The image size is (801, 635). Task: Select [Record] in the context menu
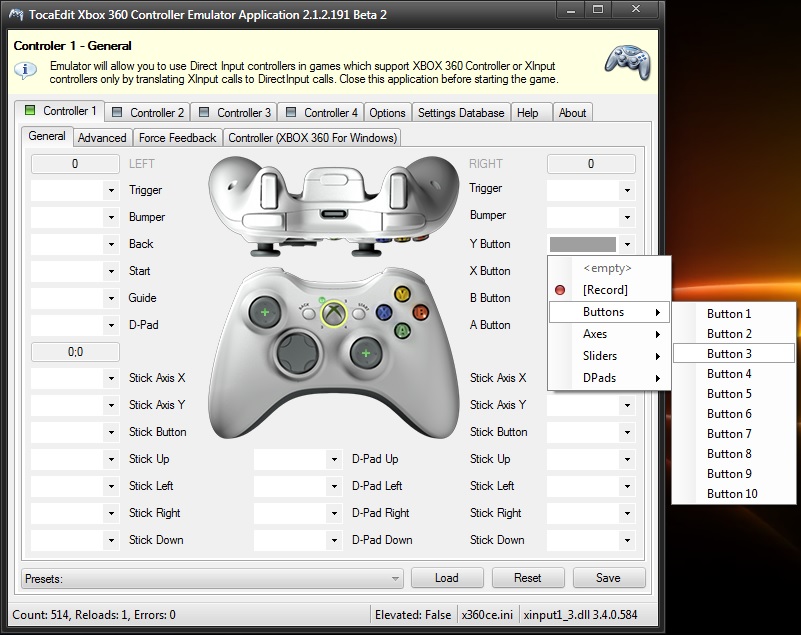pos(609,290)
